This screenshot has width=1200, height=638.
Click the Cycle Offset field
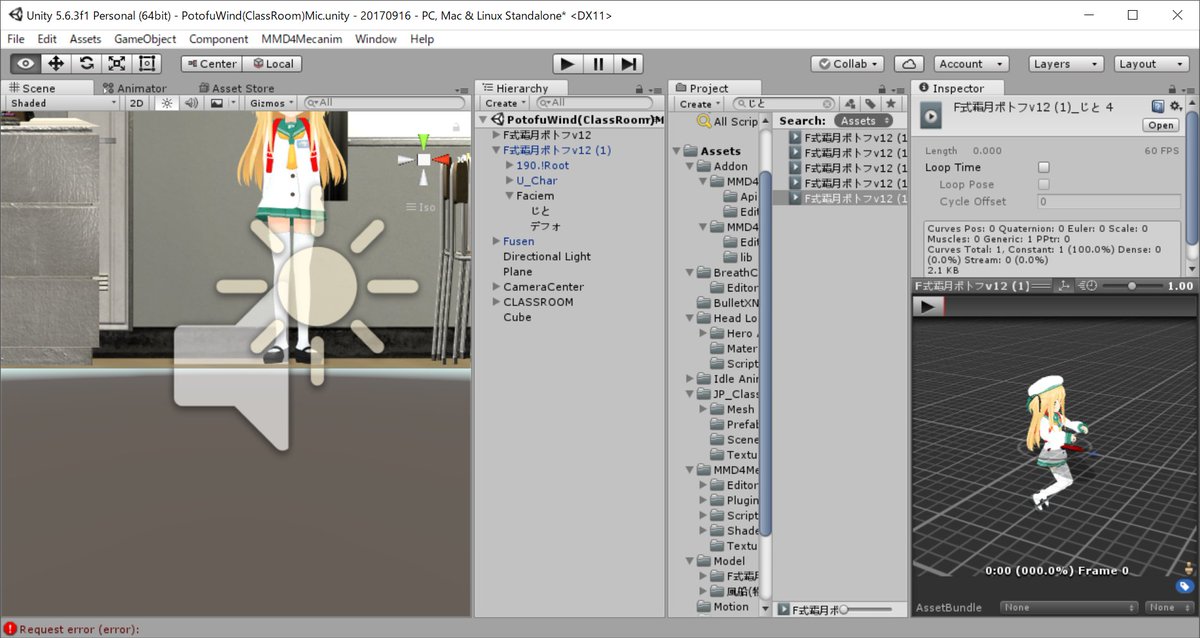(1108, 201)
